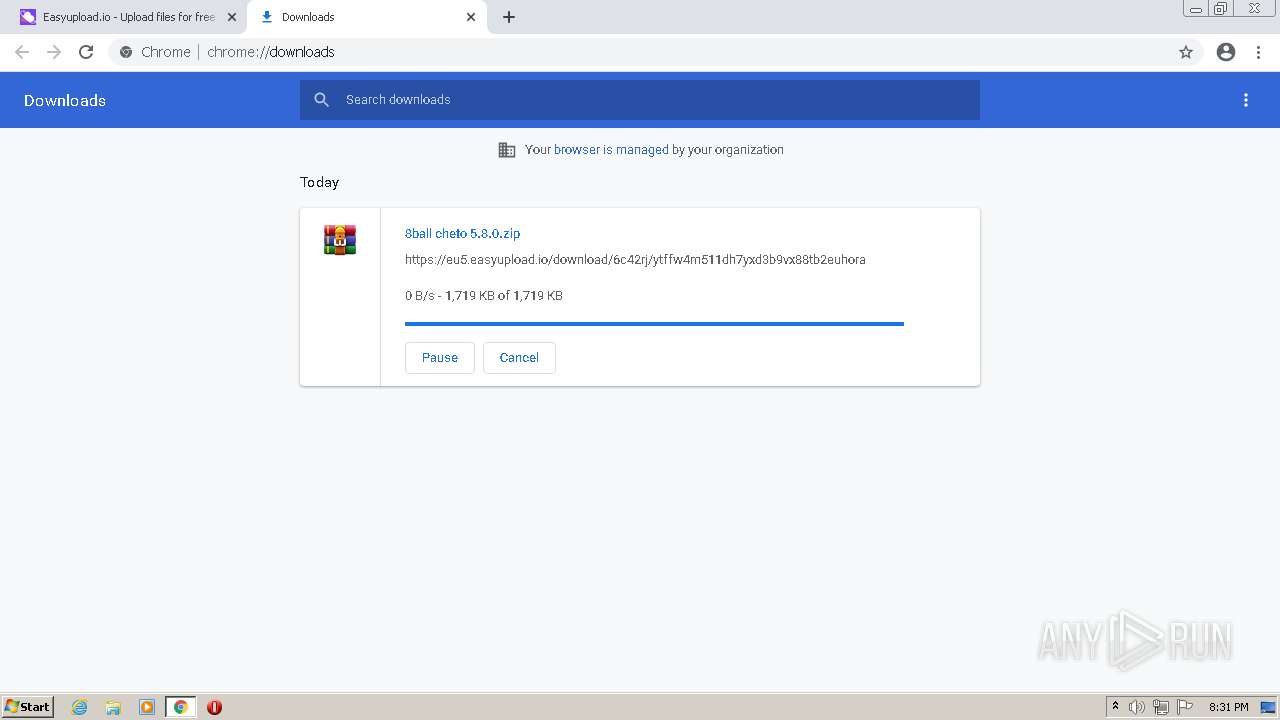Launch Internet Explorer from the taskbar

coord(80,707)
